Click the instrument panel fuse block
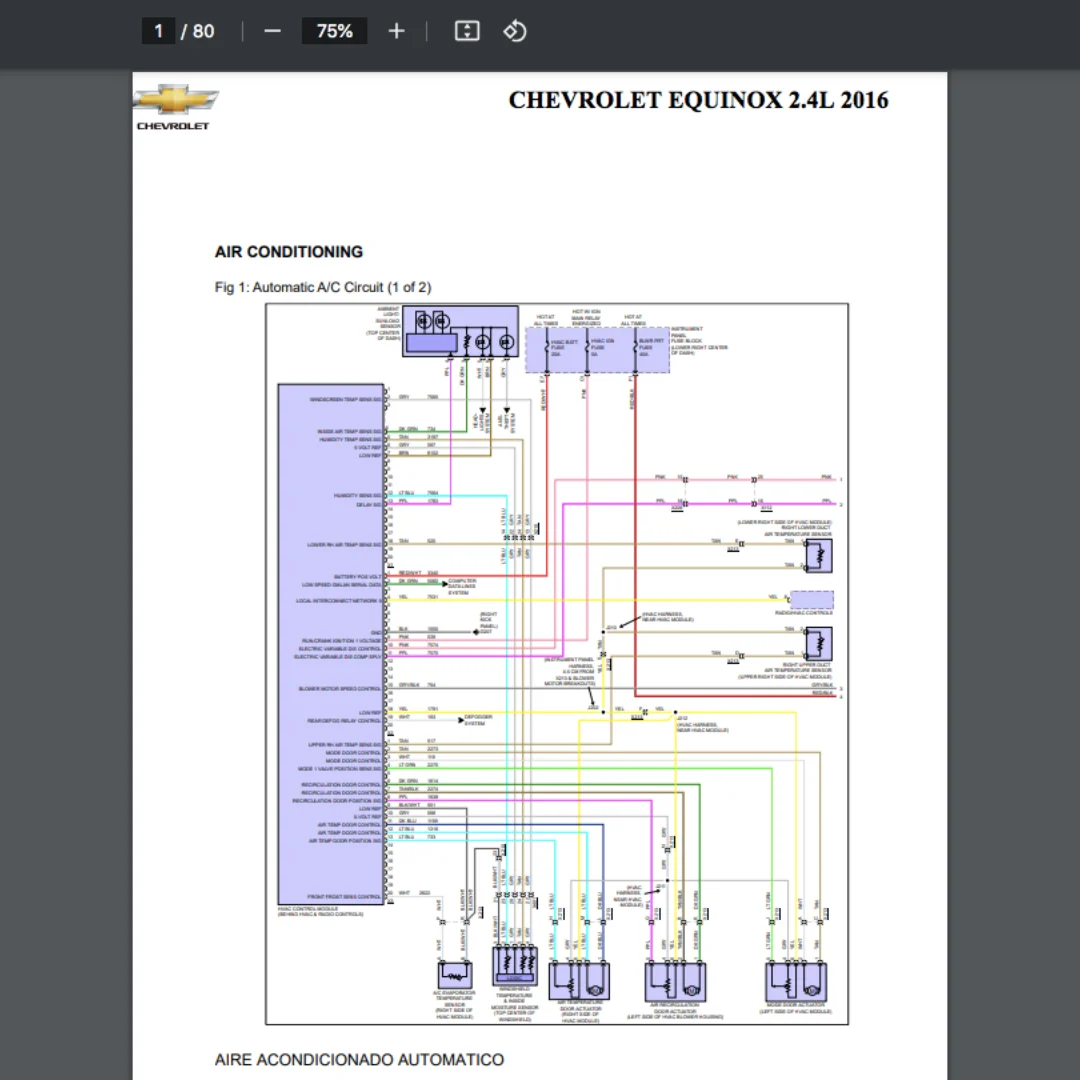 pyautogui.click(x=597, y=350)
